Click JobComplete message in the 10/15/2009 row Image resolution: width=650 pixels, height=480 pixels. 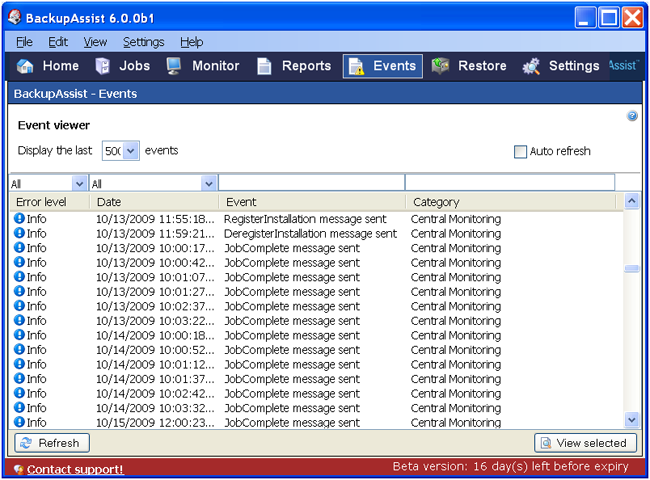[x=292, y=422]
